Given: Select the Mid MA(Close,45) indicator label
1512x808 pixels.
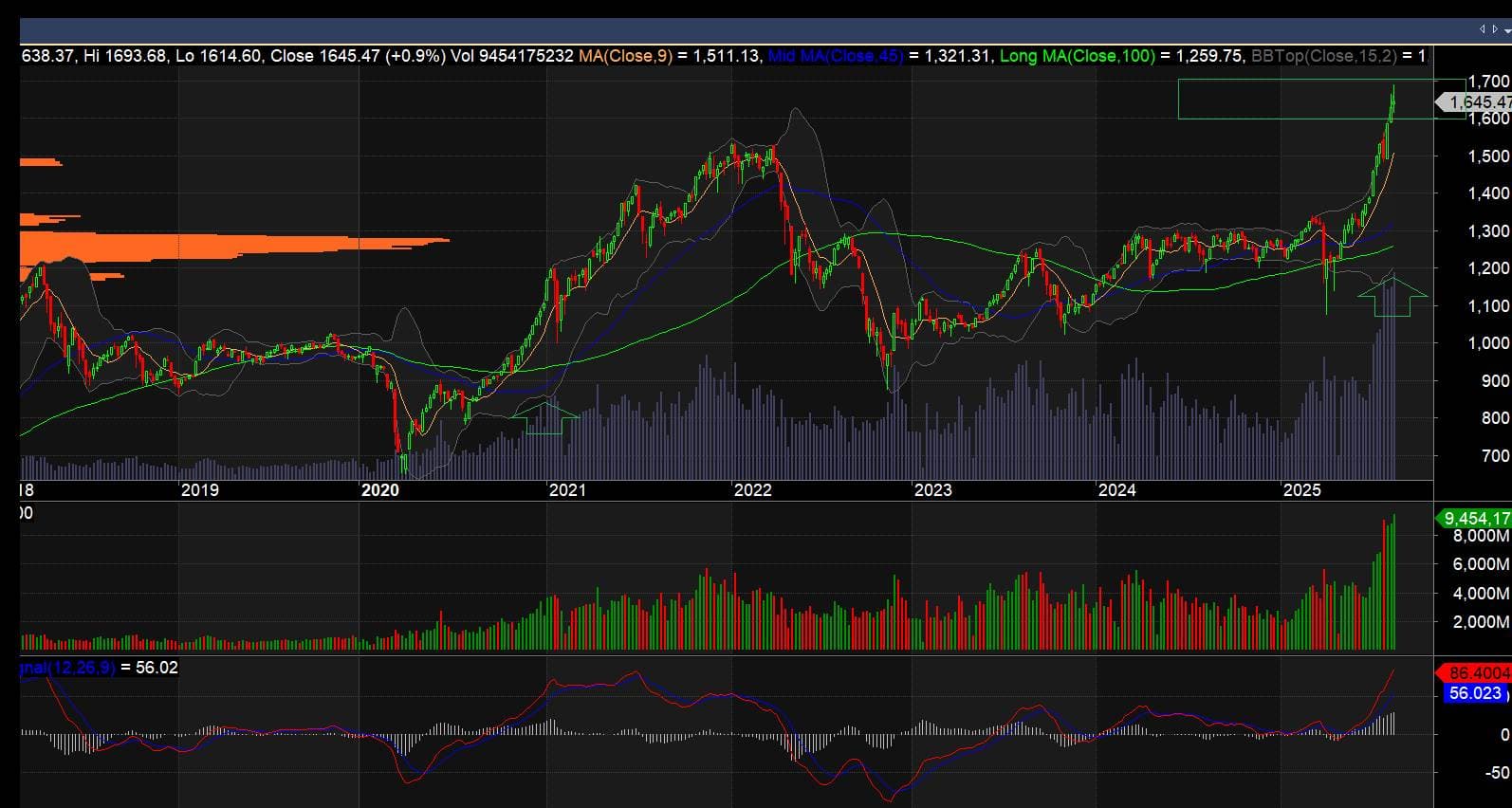Looking at the screenshot, I should tap(836, 56).
